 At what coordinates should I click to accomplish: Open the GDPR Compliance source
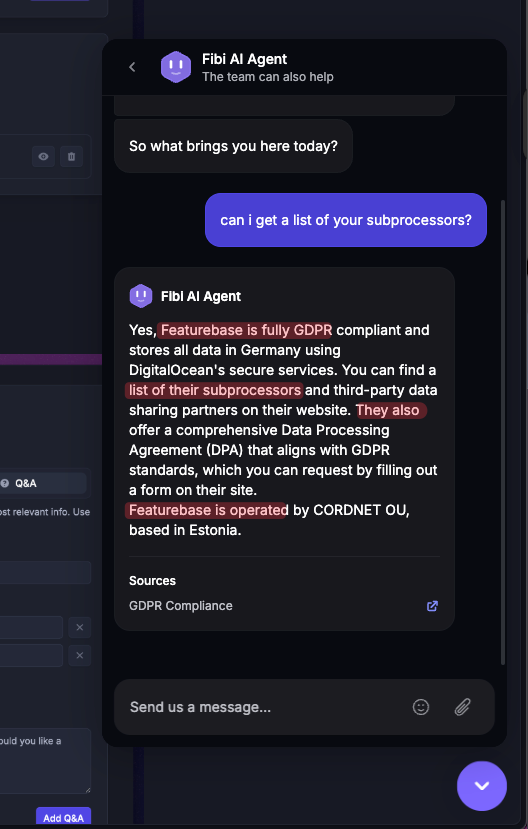point(181,606)
